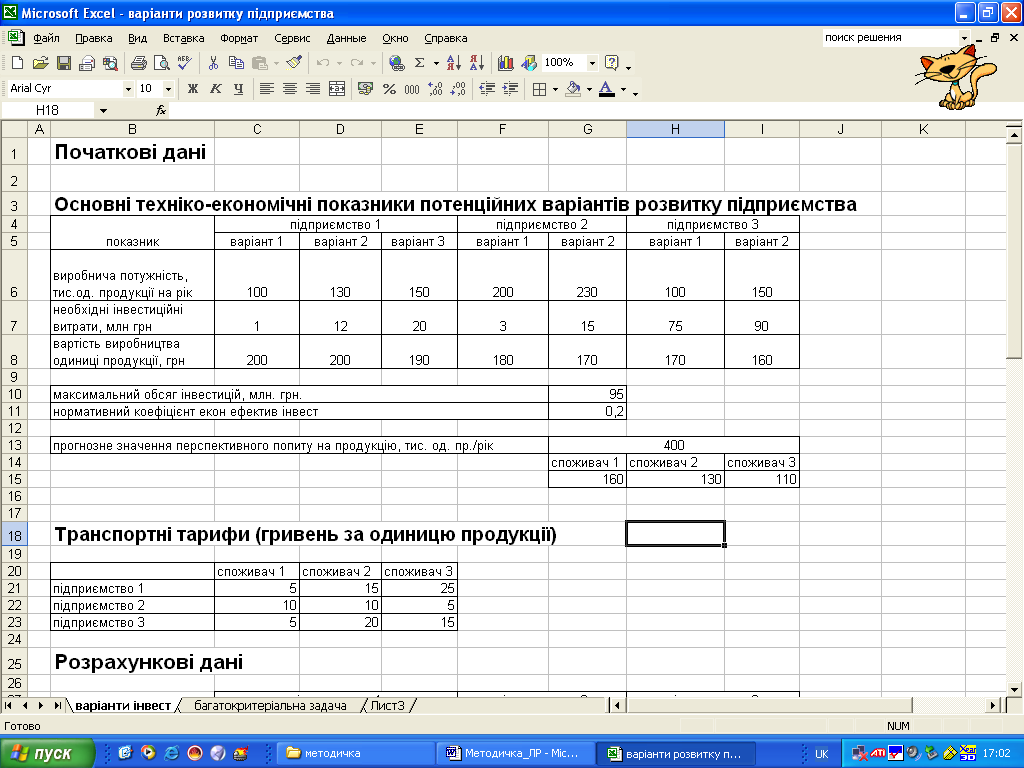Toggle center alignment
This screenshot has width=1024, height=768.
click(290, 89)
